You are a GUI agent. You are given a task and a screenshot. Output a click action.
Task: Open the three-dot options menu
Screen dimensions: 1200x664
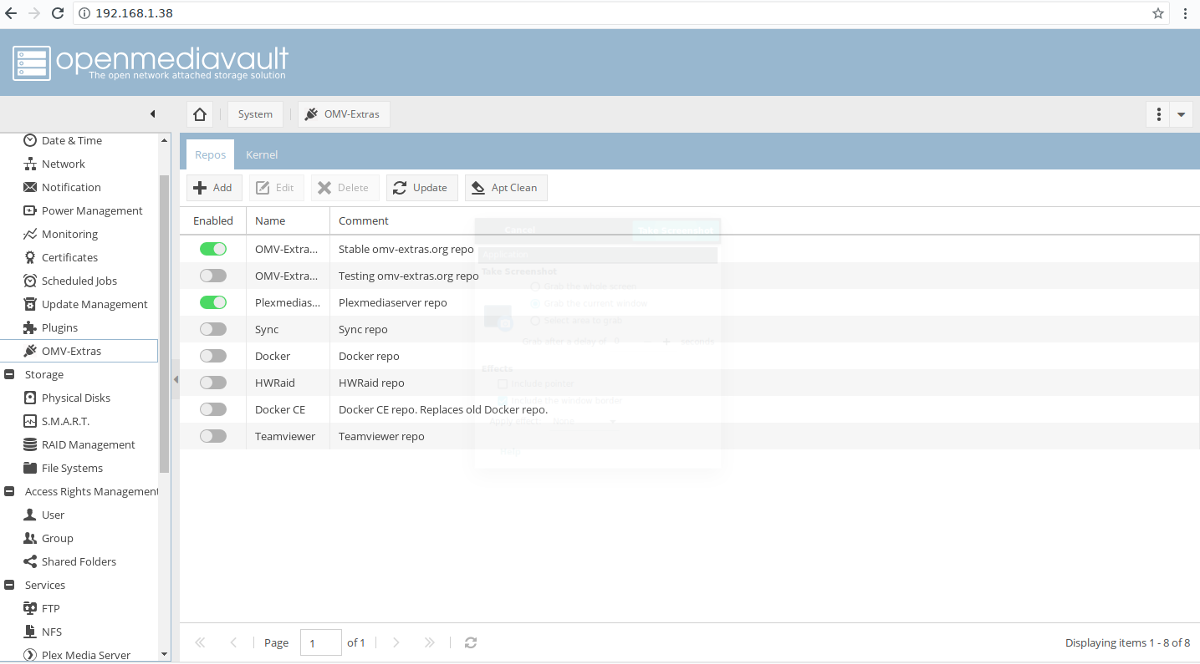1158,114
